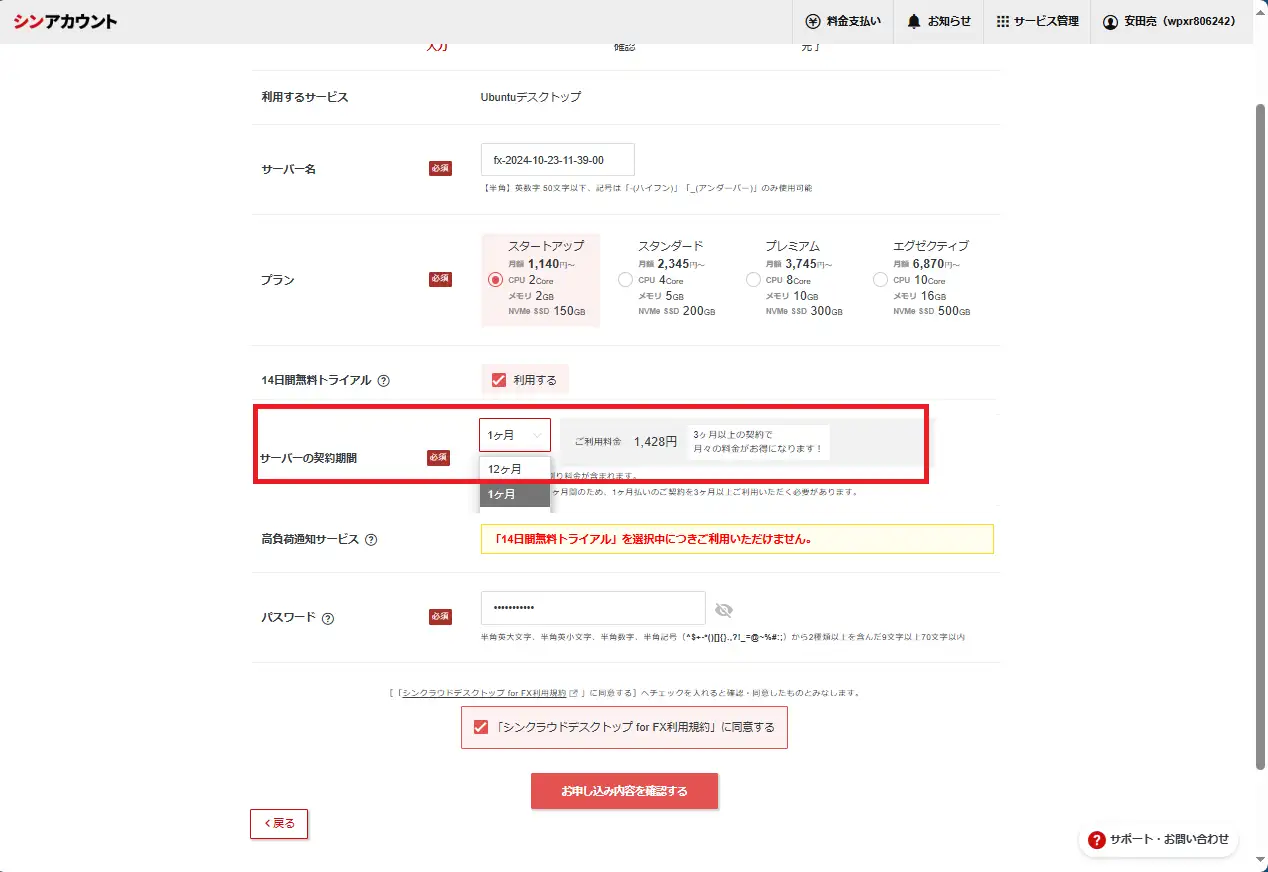The width and height of the screenshot is (1268, 872).
Task: Click the 戻る back button
Action: coord(279,823)
